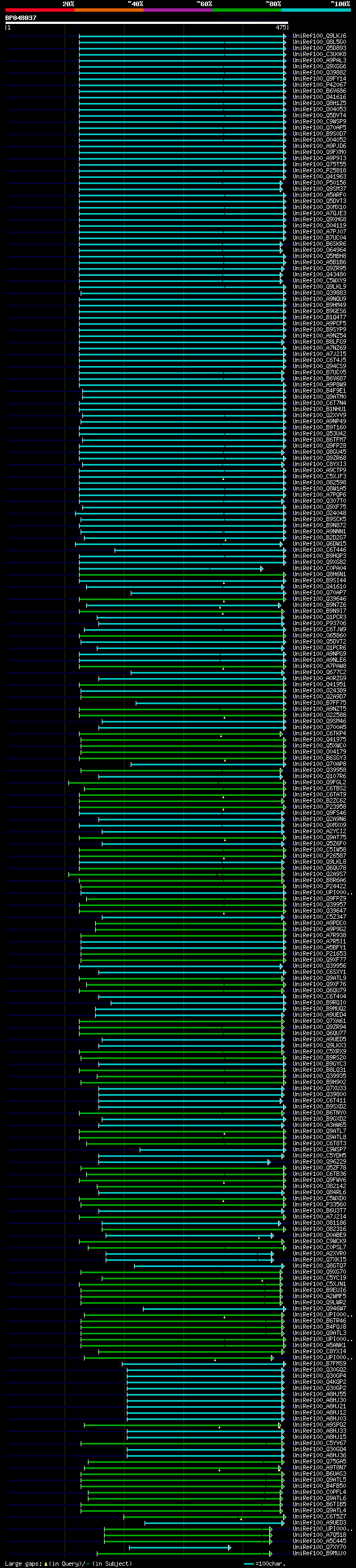Select the UniRef100_B6SGY3 entry

(x=319, y=758)
